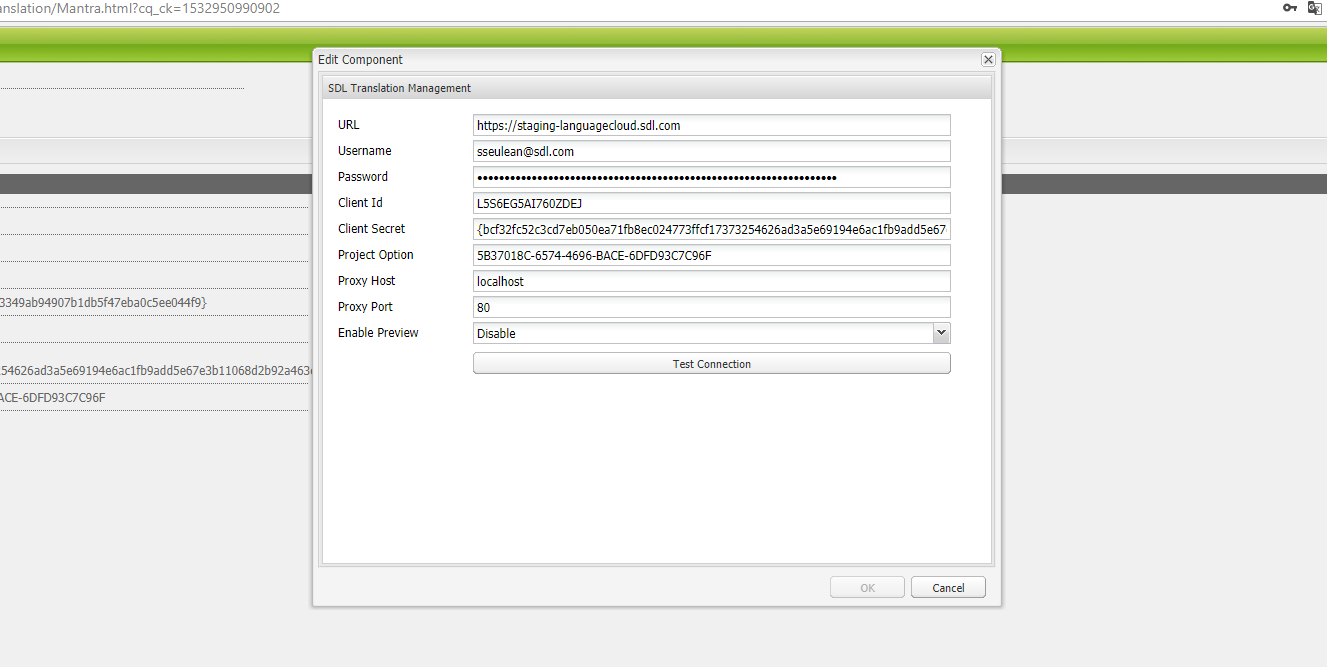Click the Client Secret text field
This screenshot has height=667, width=1327.
711,230
